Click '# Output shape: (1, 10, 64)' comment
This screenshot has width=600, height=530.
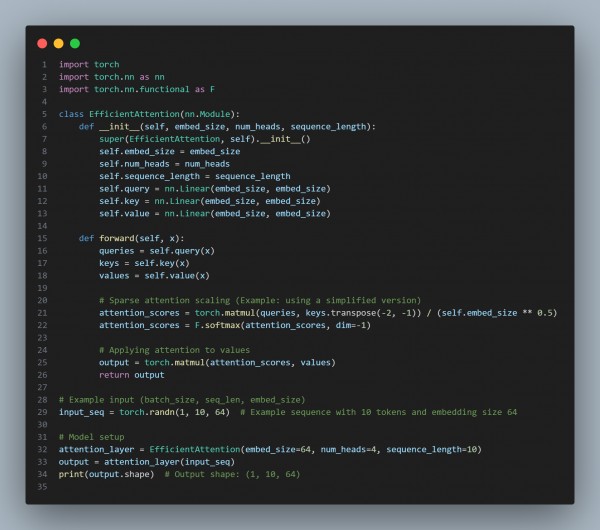[232, 475]
